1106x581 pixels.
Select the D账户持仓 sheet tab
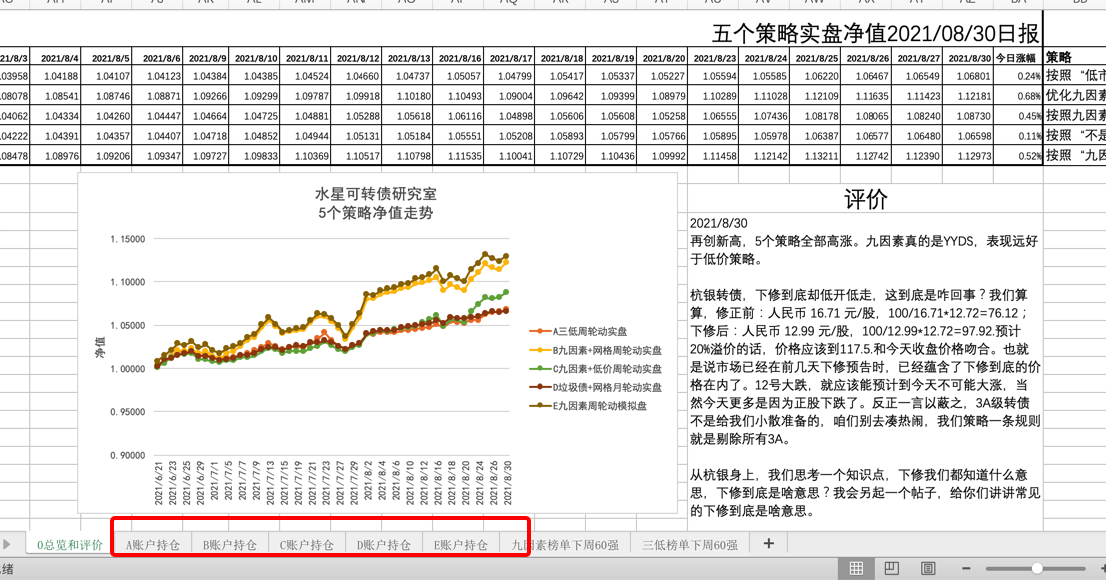point(383,545)
